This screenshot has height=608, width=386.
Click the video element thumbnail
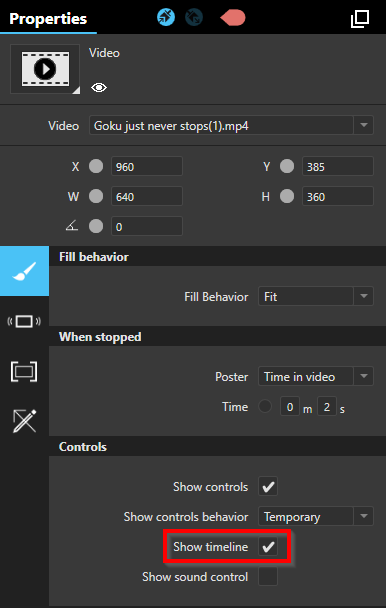[45, 69]
